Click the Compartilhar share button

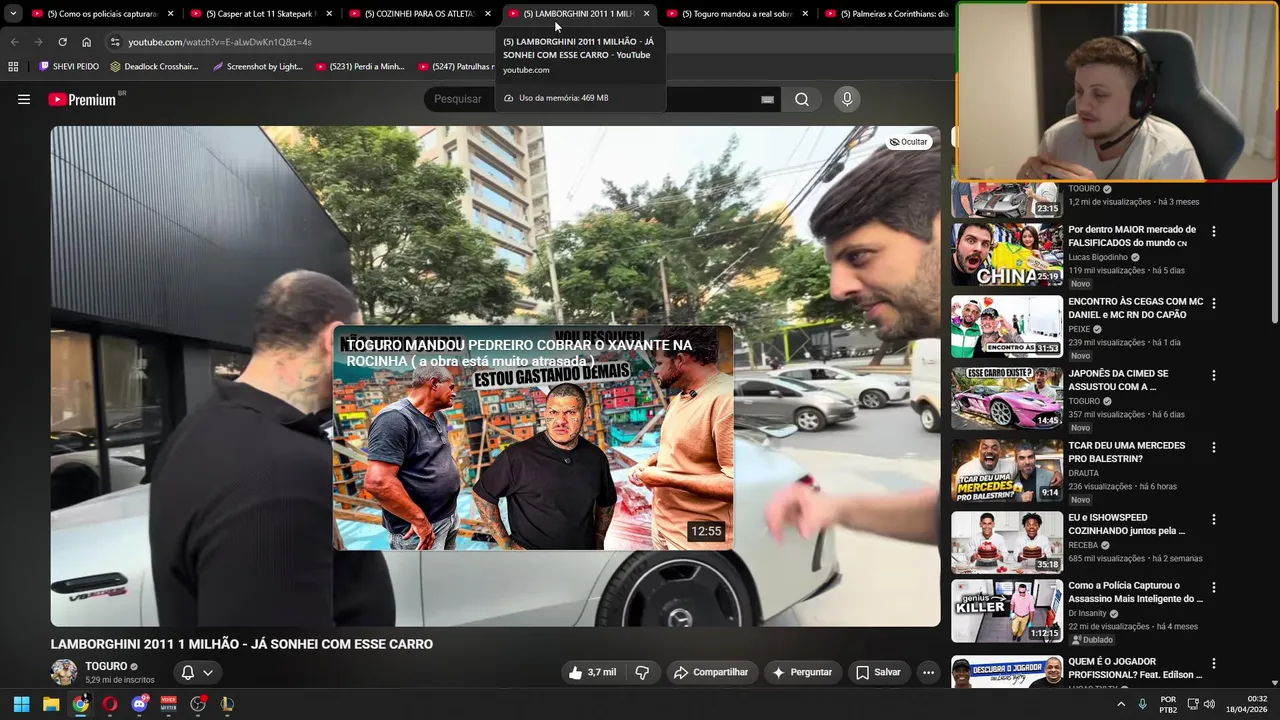point(711,672)
